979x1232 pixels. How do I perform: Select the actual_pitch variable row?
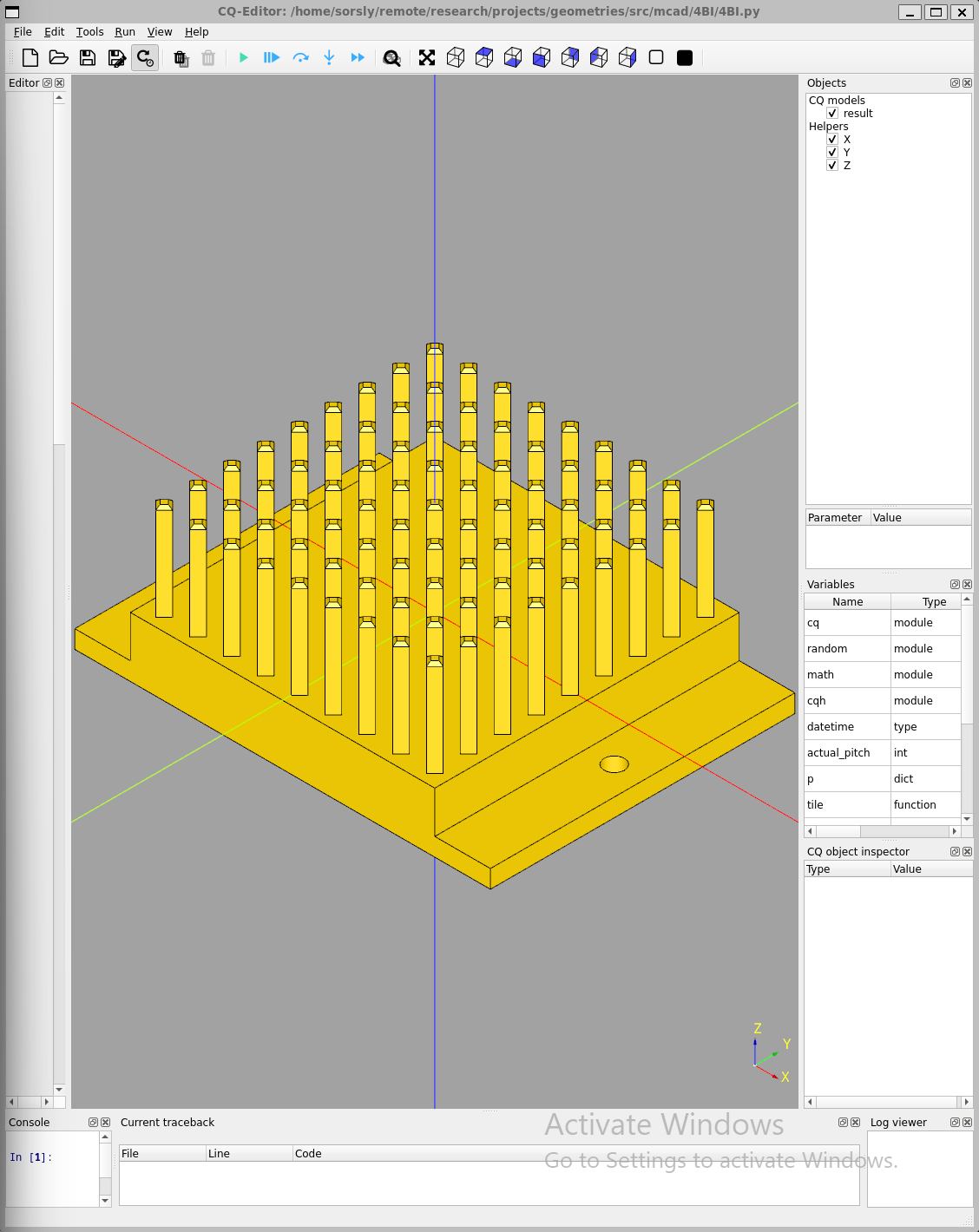(x=838, y=753)
